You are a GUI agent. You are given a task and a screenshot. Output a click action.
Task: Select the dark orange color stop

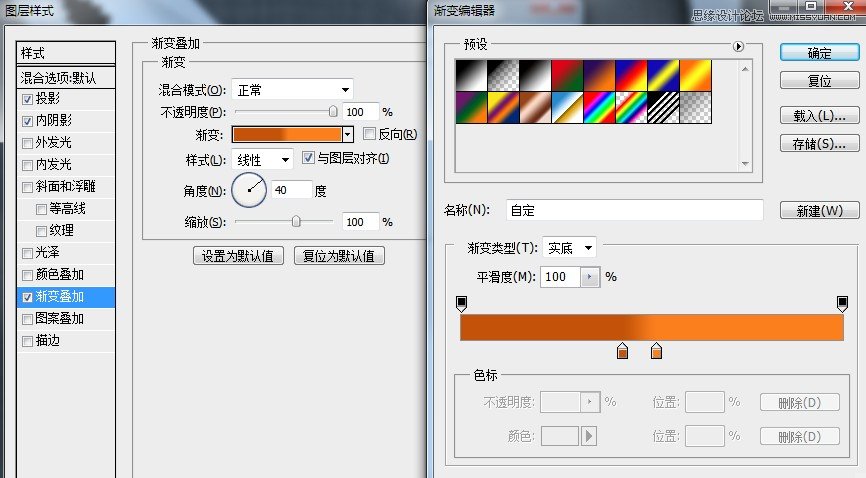click(x=622, y=350)
